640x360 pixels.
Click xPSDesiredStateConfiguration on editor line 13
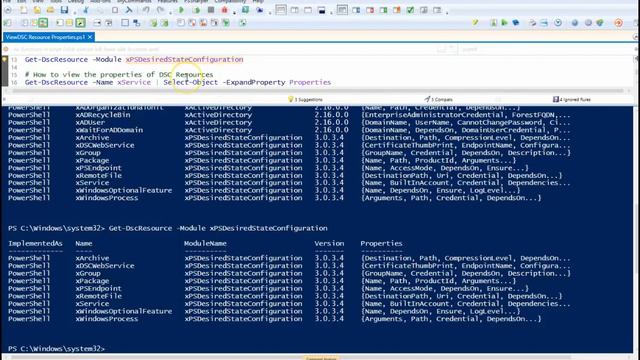(184, 60)
